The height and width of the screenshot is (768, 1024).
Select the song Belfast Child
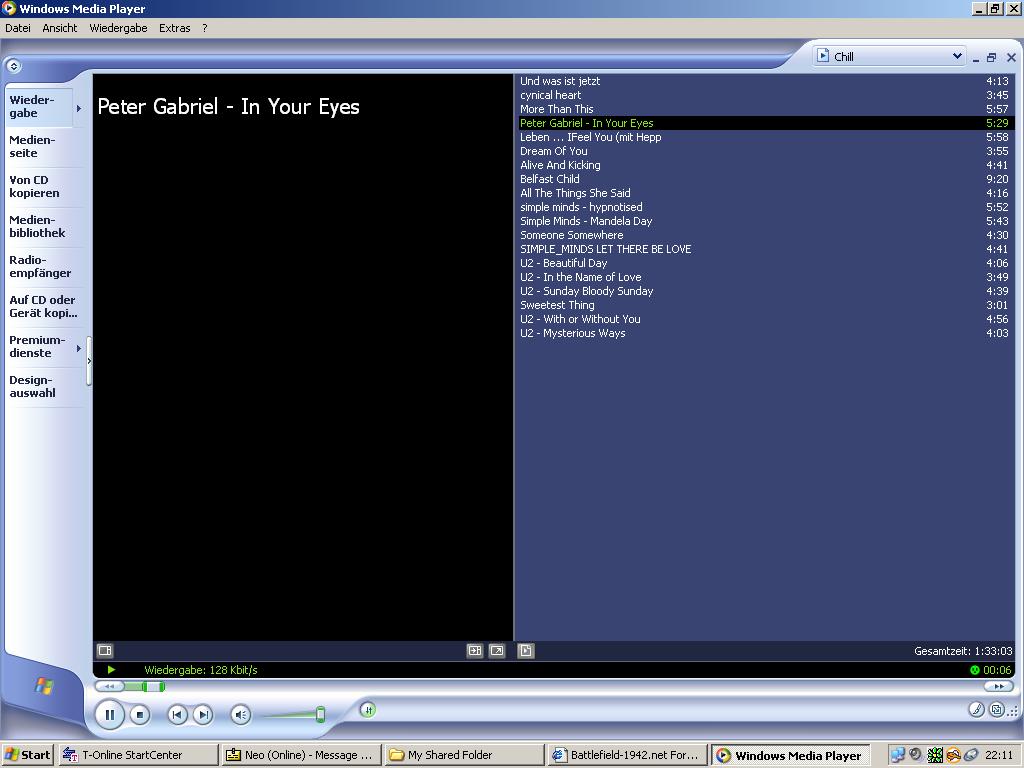(x=764, y=179)
